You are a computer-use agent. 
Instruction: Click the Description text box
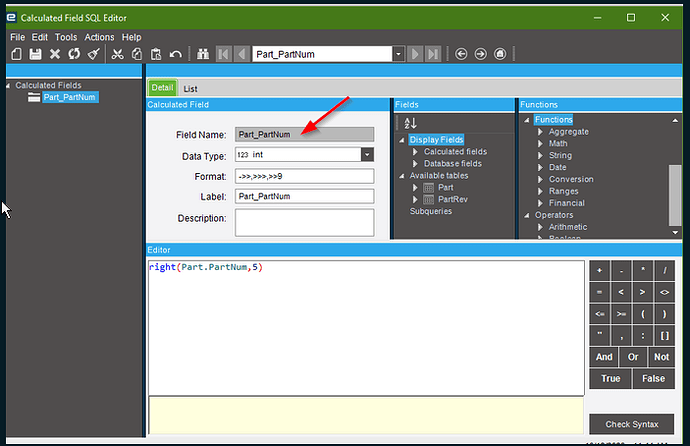(305, 223)
